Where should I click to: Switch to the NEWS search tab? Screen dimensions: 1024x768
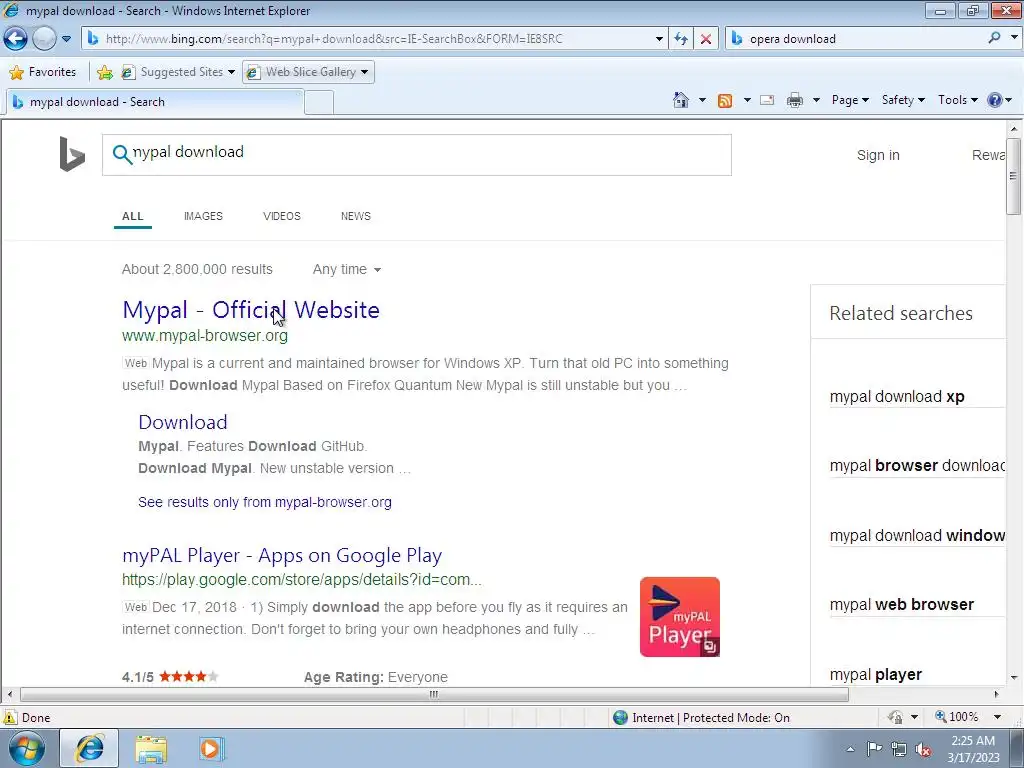point(355,216)
